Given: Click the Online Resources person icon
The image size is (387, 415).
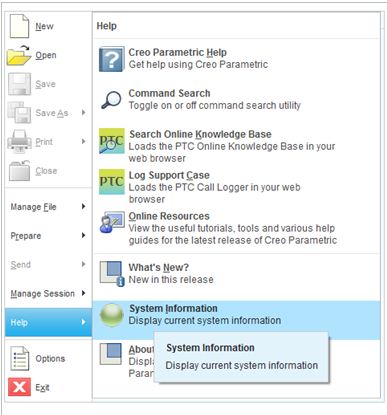Looking at the screenshot, I should tap(112, 222).
